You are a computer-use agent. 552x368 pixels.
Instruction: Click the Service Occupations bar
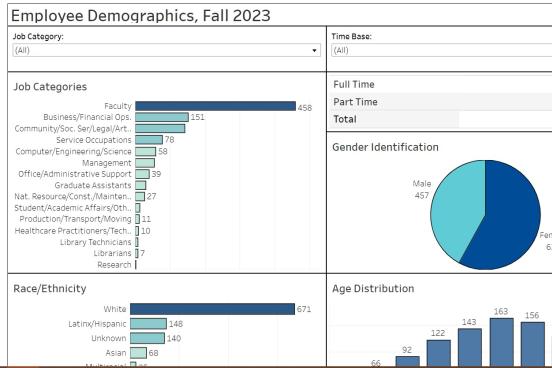click(149, 140)
